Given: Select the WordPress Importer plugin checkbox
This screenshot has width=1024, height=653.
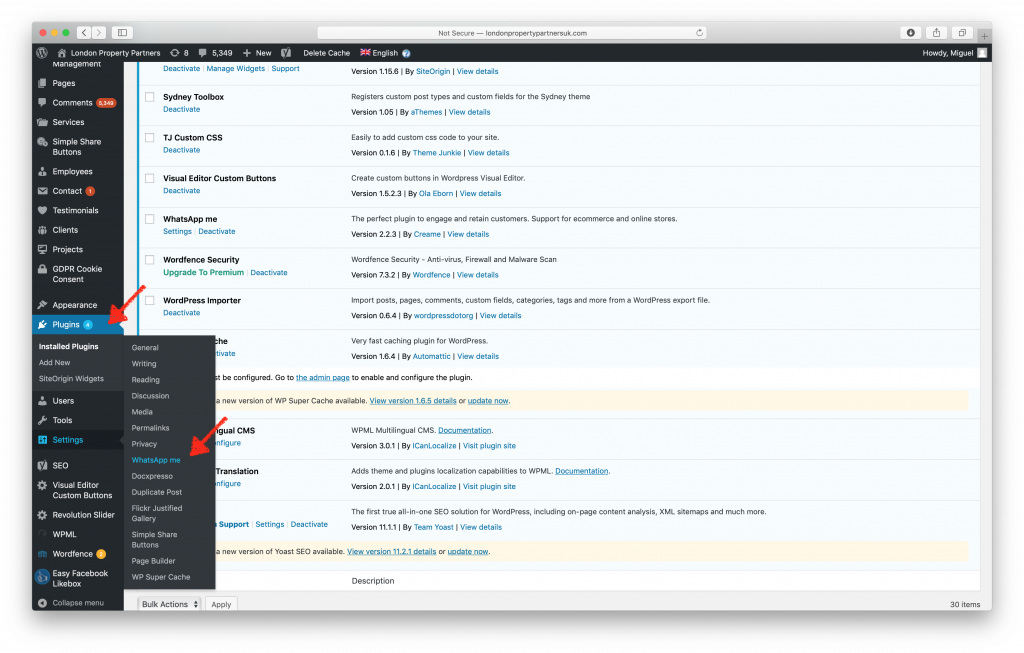Looking at the screenshot, I should click(x=150, y=300).
